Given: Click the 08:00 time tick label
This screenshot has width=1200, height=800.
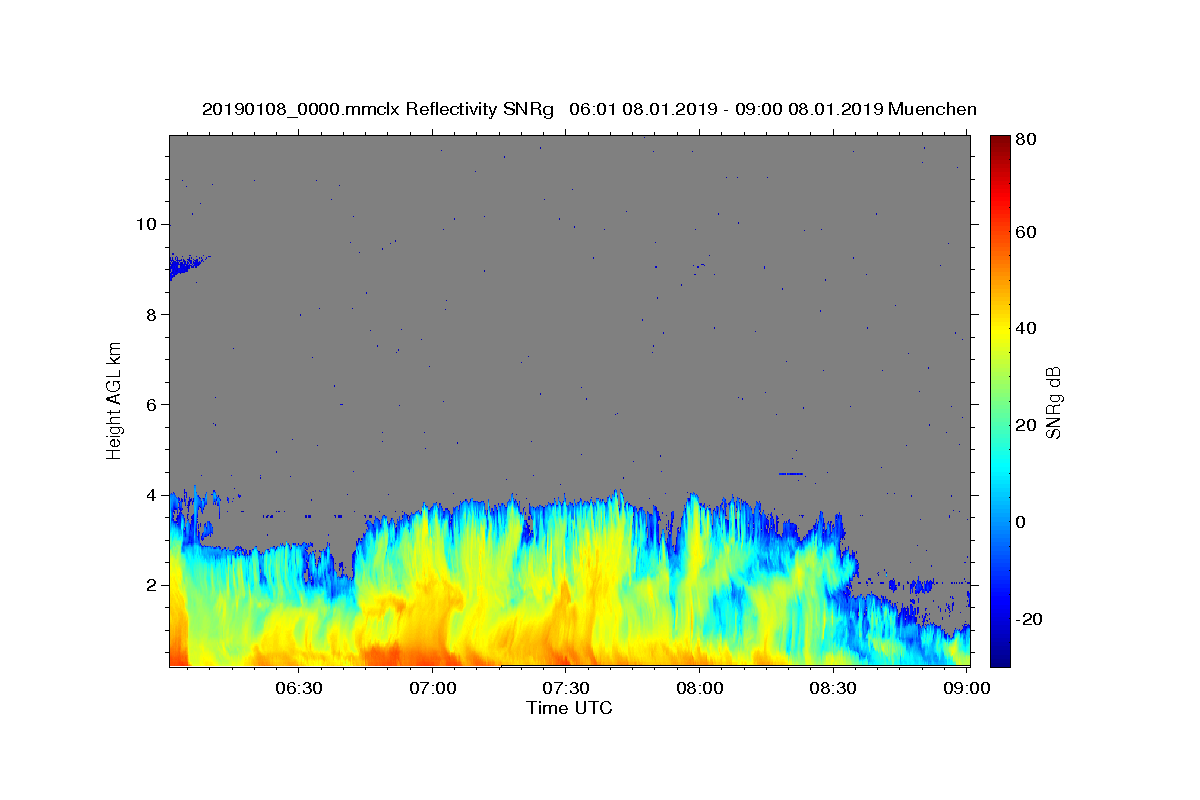Looking at the screenshot, I should (699, 688).
